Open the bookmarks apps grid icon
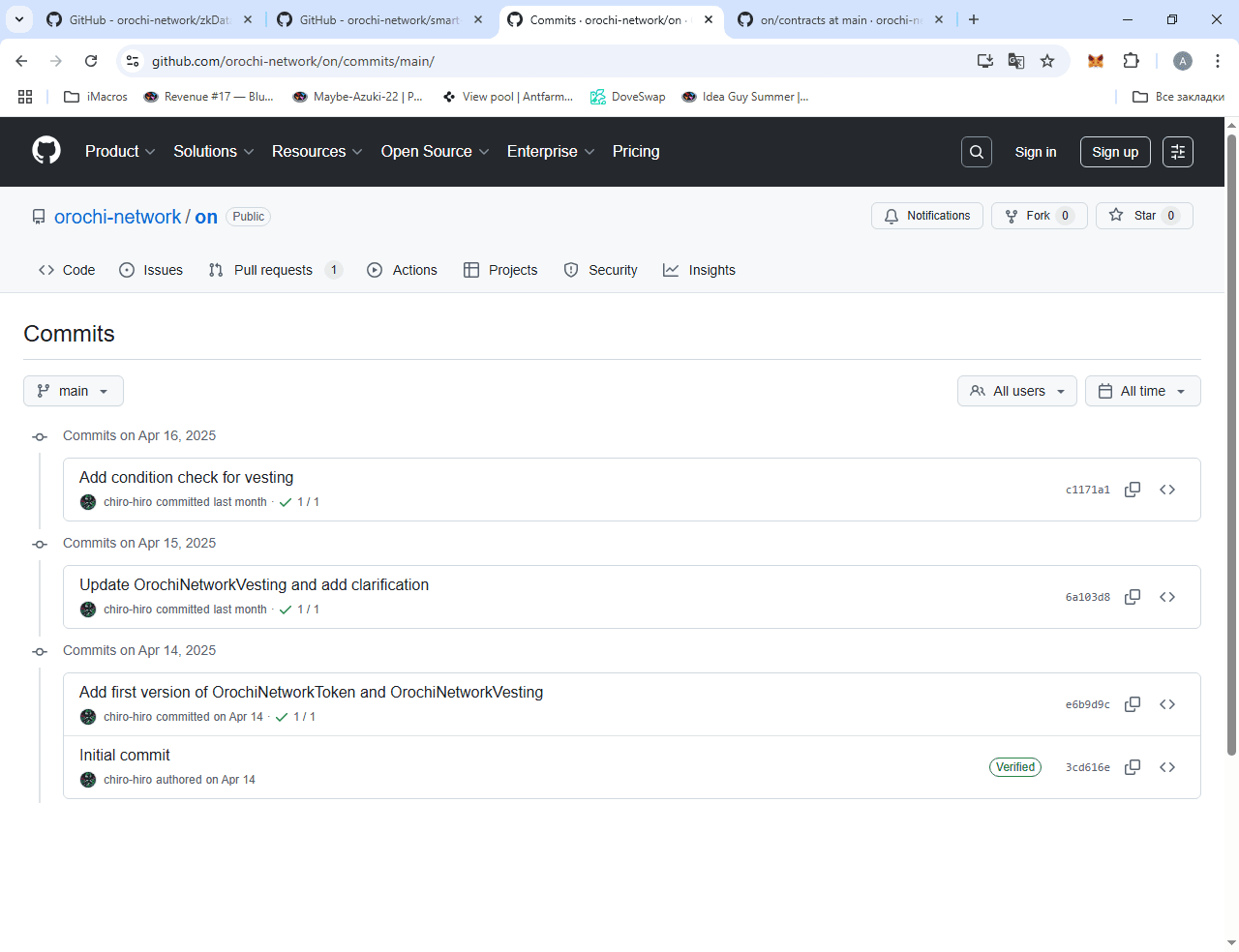Viewport: 1239px width, 952px height. 25,97
